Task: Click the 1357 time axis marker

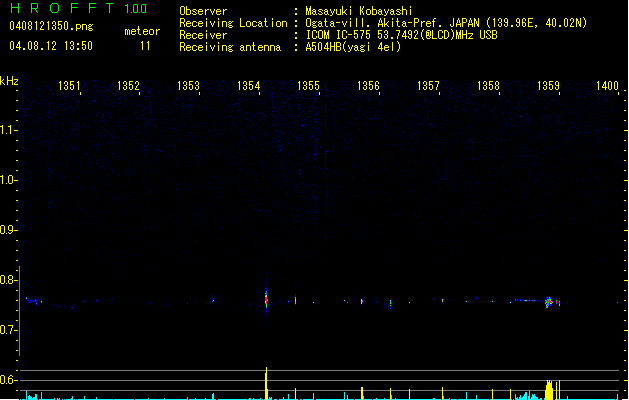Action: tap(428, 86)
